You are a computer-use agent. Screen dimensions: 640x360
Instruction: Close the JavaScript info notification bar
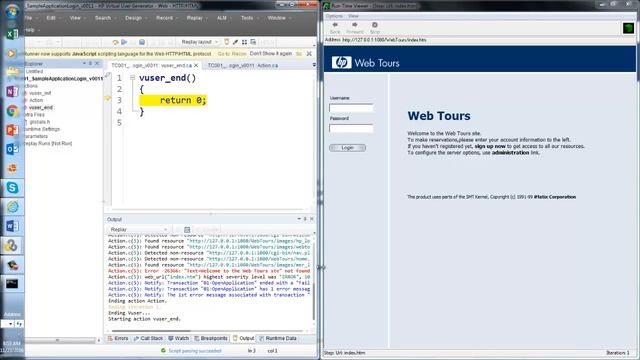click(x=309, y=53)
